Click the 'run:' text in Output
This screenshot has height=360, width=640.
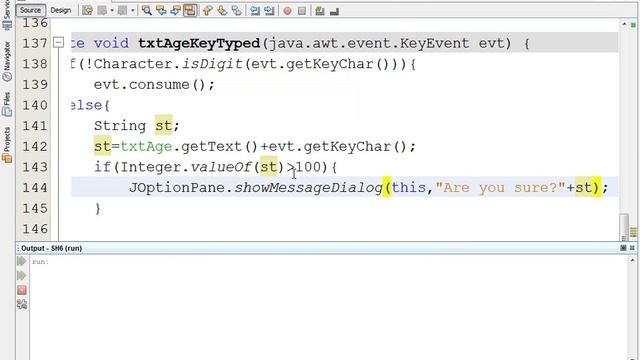click(40, 262)
